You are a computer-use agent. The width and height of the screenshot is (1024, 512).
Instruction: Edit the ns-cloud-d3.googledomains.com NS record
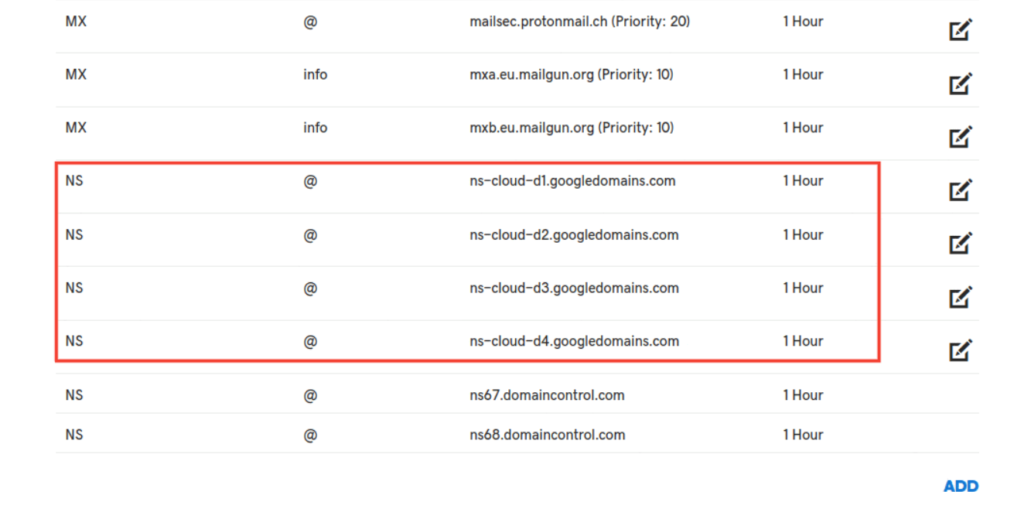pos(960,297)
